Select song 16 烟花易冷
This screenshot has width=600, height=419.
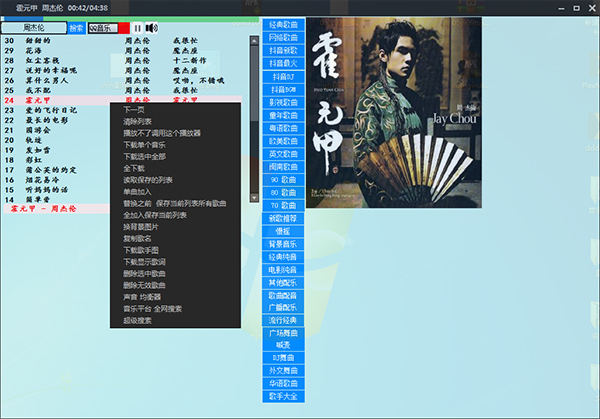56,180
